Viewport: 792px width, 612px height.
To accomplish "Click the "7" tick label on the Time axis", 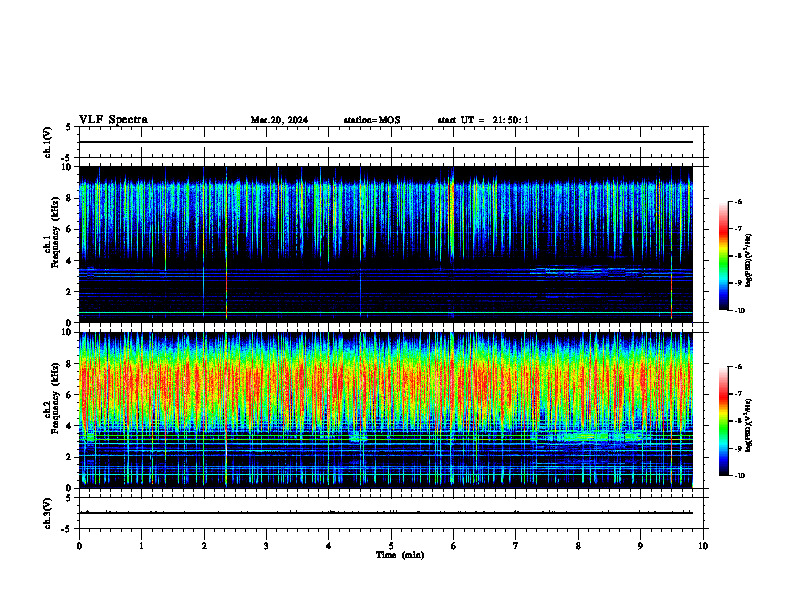I will [516, 546].
